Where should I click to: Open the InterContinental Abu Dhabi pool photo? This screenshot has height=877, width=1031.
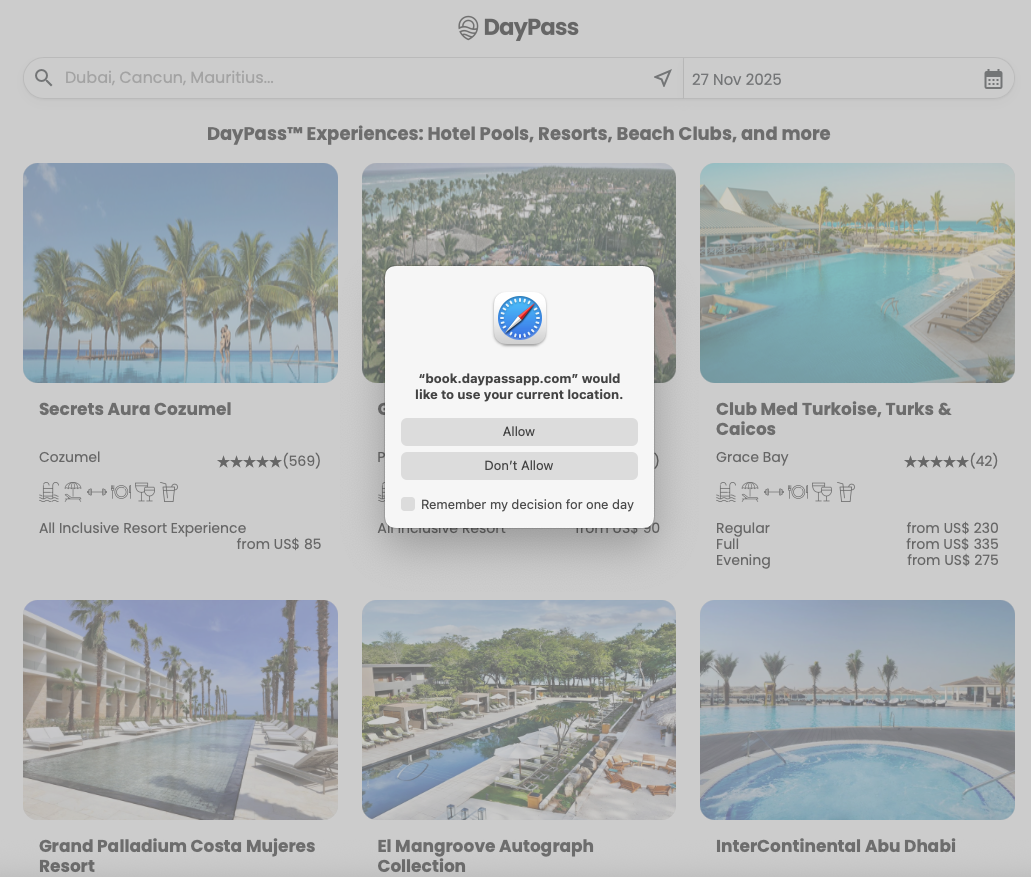[x=857, y=709]
